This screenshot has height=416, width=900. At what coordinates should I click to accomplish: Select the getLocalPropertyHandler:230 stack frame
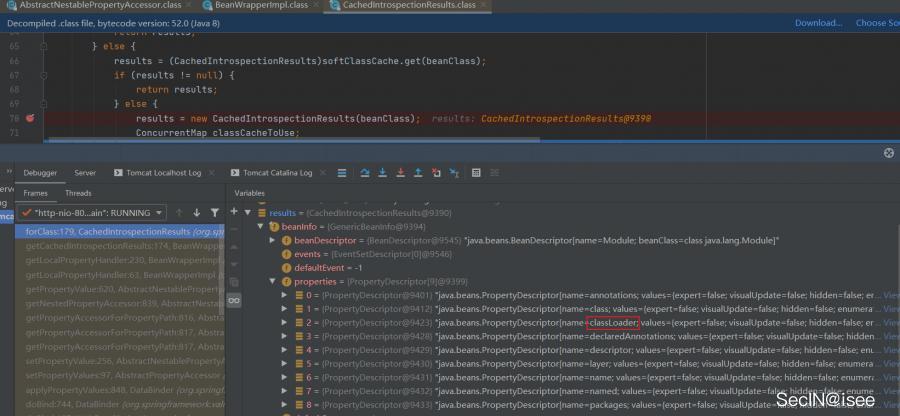(x=120, y=260)
